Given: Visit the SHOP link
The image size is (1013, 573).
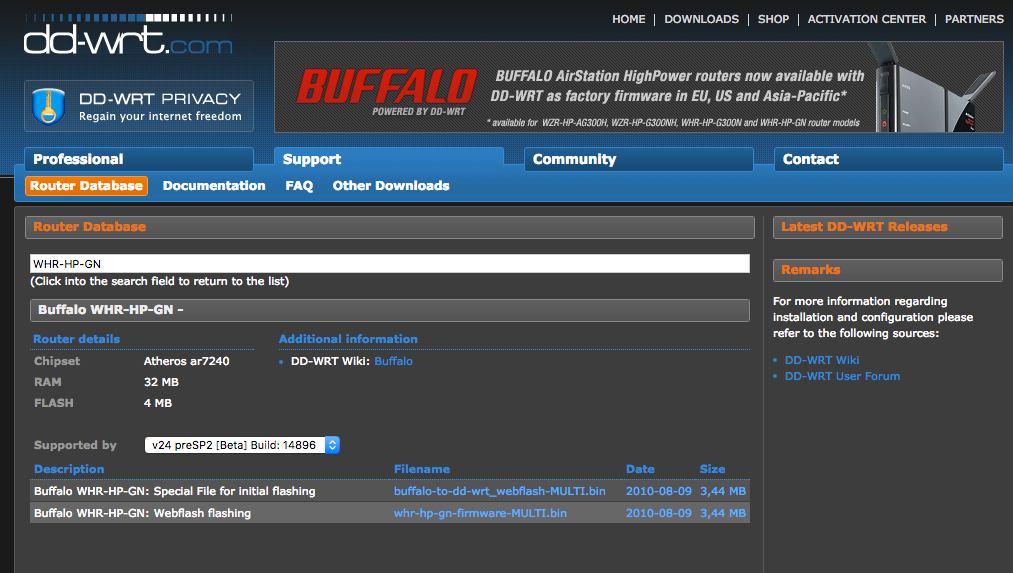Looking at the screenshot, I should pyautogui.click(x=773, y=19).
